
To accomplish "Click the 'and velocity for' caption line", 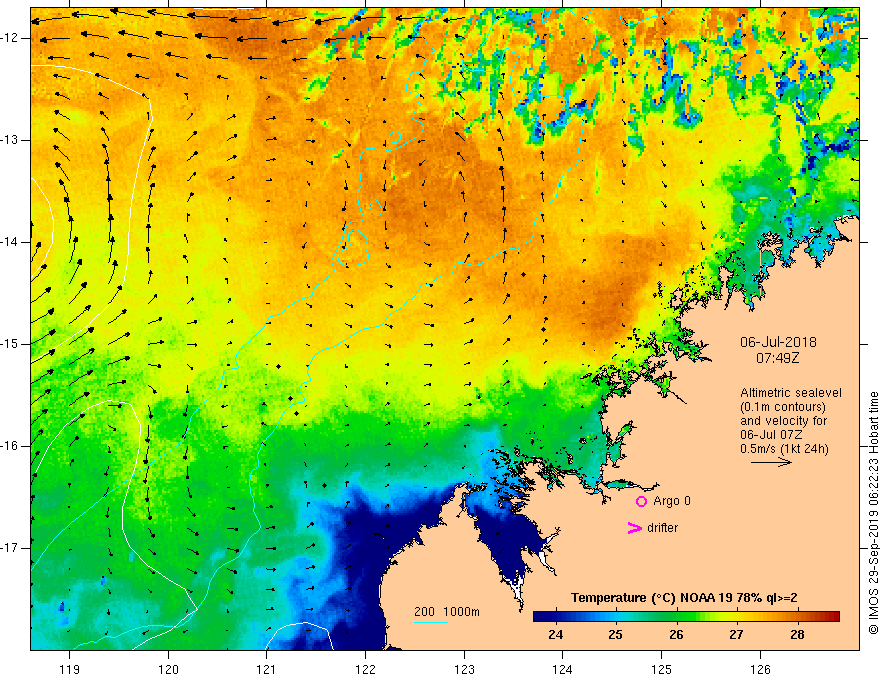I will click(783, 421).
